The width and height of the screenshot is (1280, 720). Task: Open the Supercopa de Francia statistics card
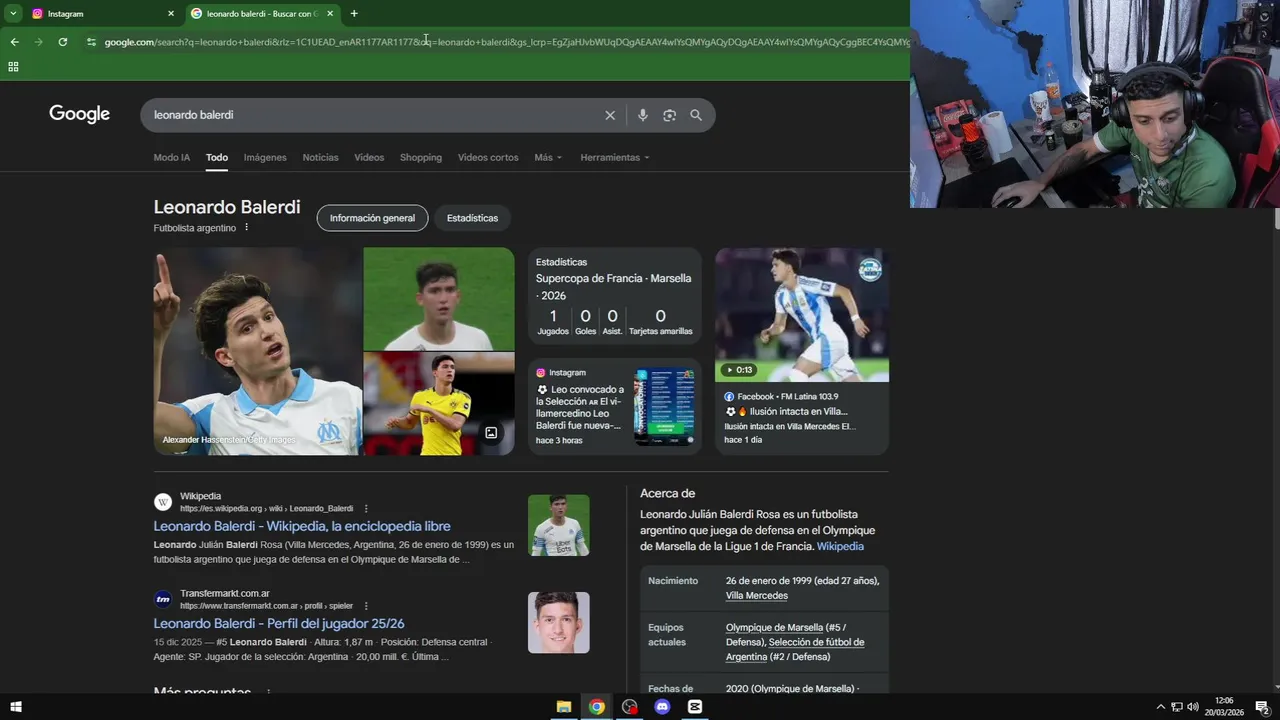coord(614,296)
